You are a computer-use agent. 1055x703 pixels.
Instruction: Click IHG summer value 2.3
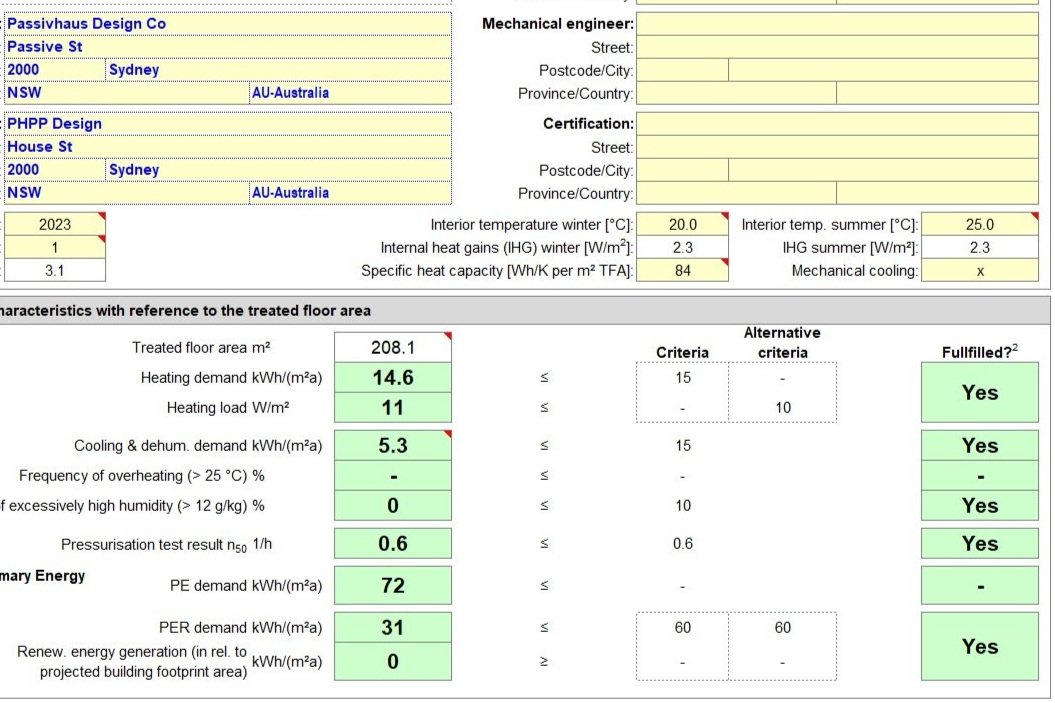pyautogui.click(x=980, y=248)
